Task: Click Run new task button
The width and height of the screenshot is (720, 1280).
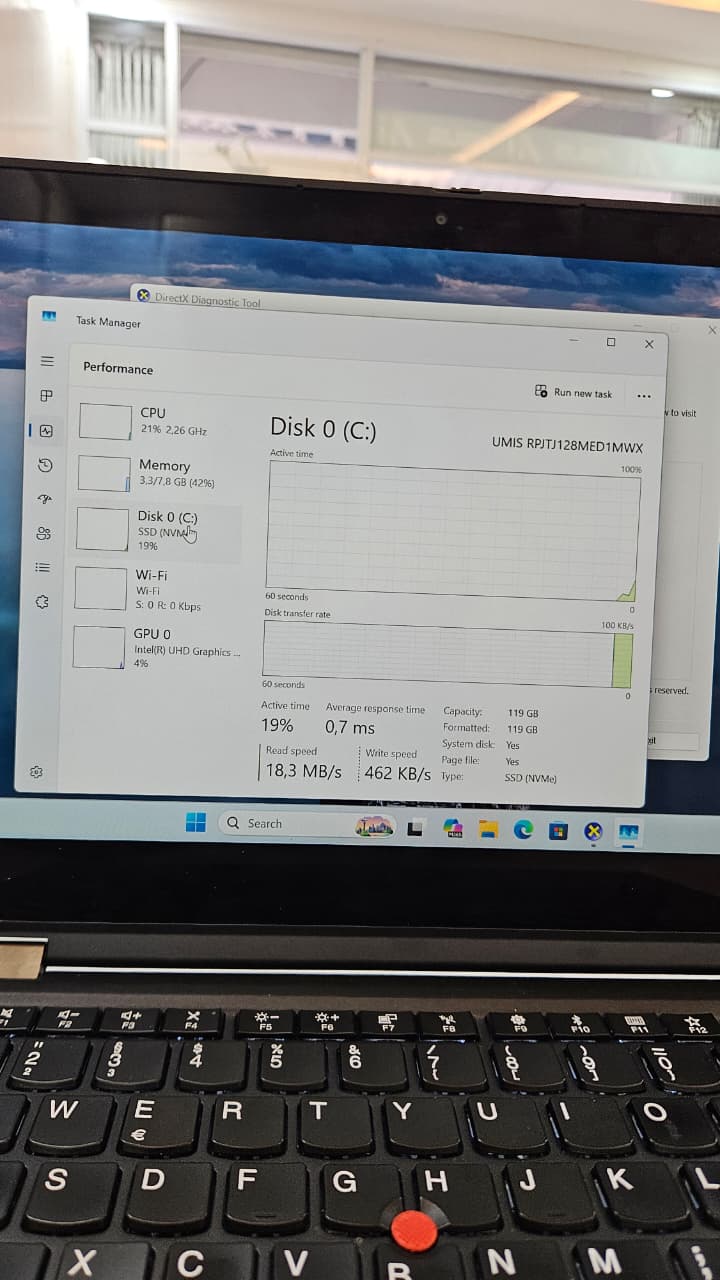Action: click(574, 392)
